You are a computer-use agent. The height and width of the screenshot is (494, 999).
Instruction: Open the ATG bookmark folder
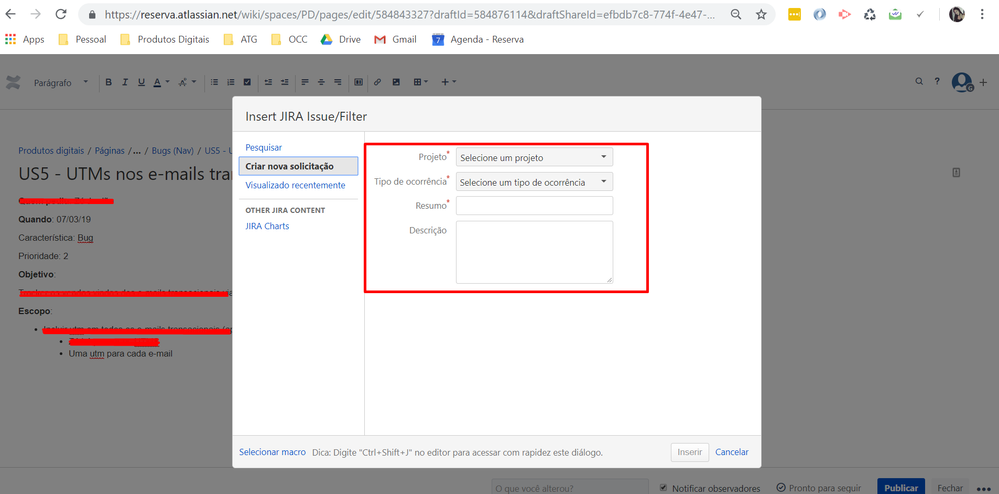[x=241, y=40]
